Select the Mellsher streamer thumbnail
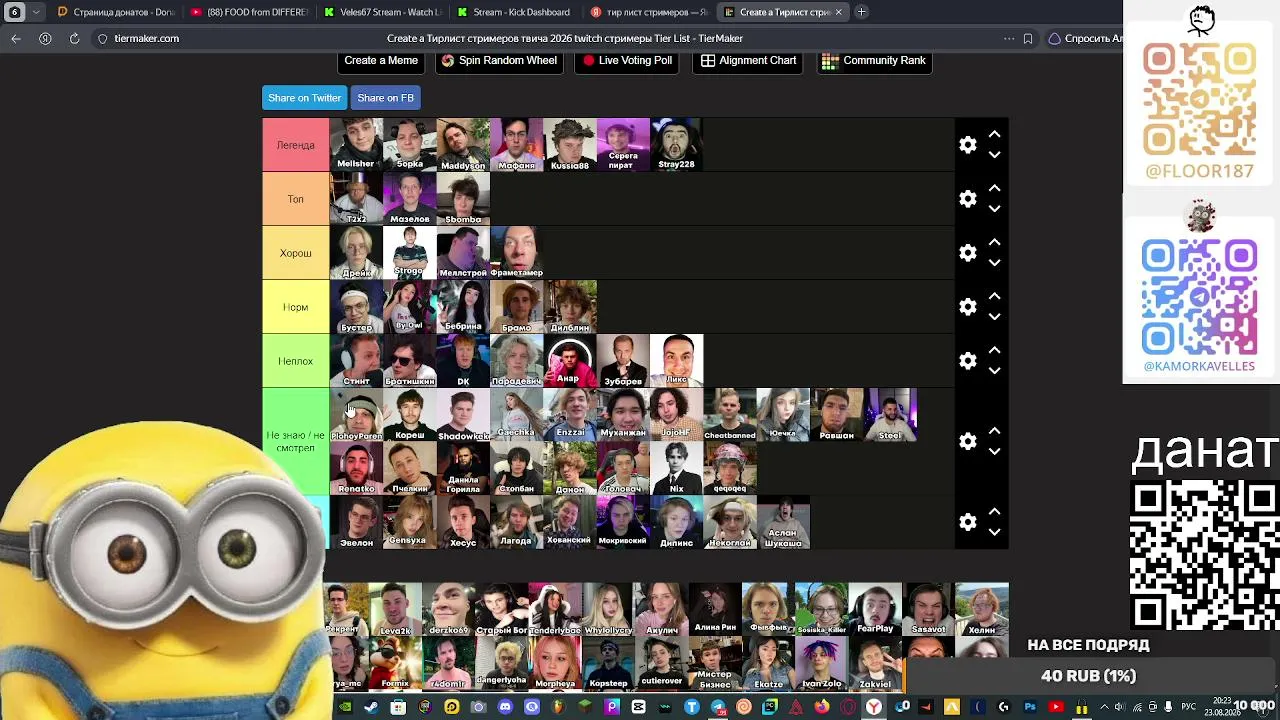The height and width of the screenshot is (720, 1280). coord(356,144)
